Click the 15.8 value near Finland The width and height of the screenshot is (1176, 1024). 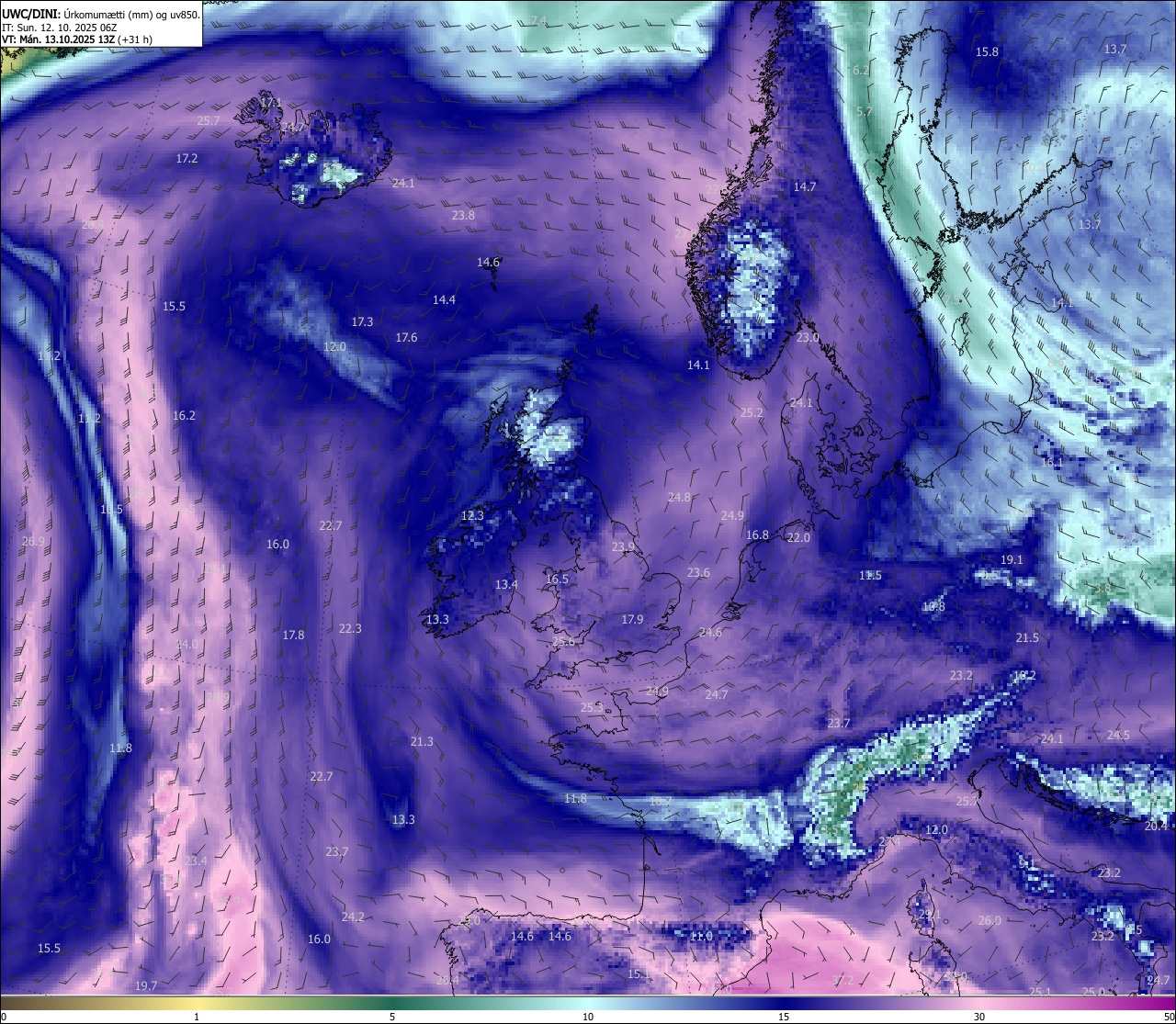[x=987, y=52]
